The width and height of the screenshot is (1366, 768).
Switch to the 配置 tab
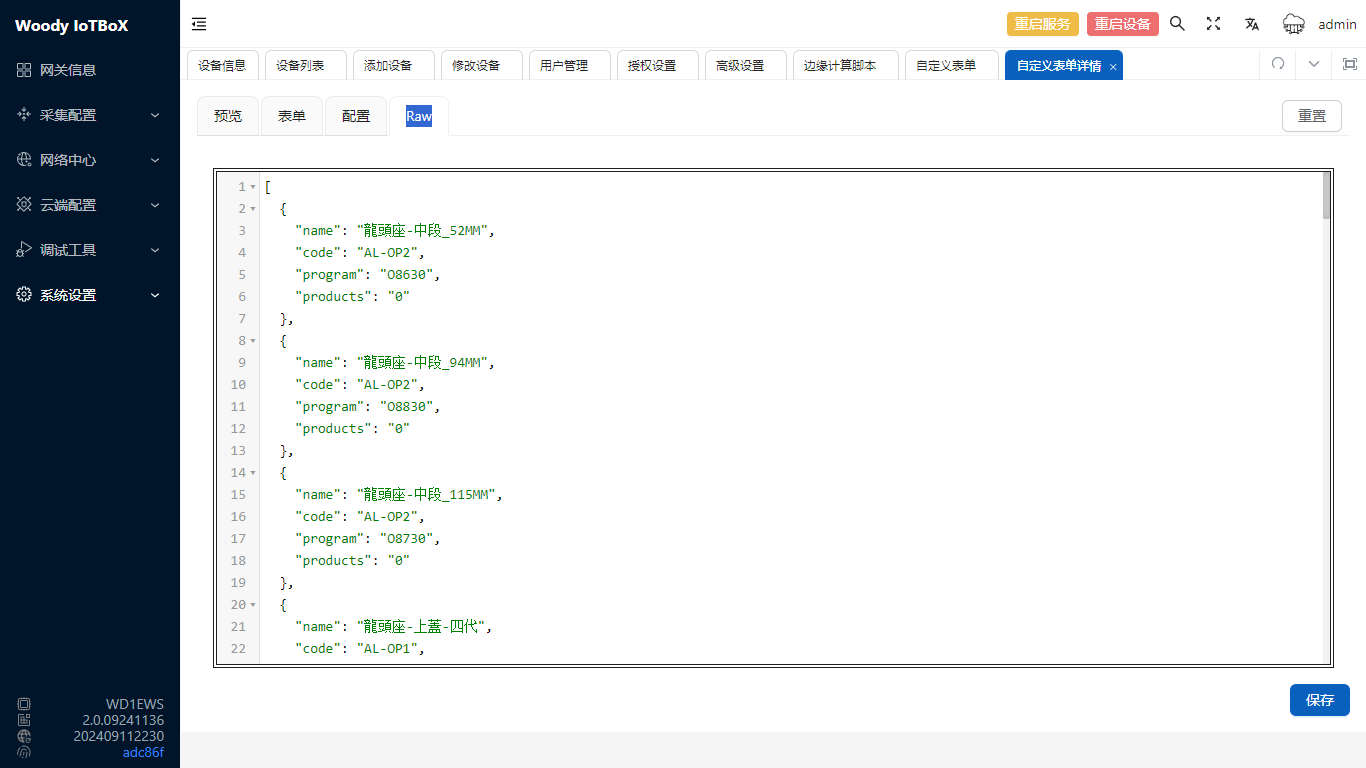pos(356,116)
